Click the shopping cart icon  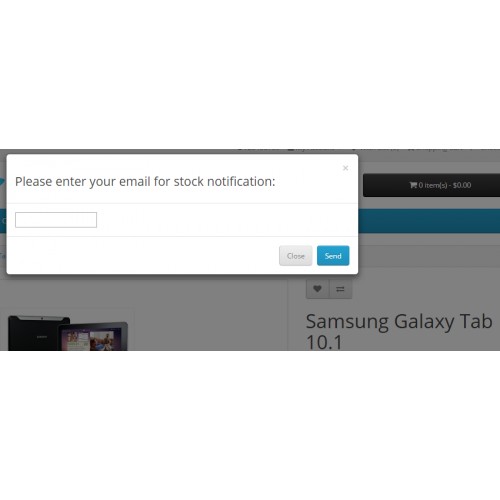[x=413, y=185]
